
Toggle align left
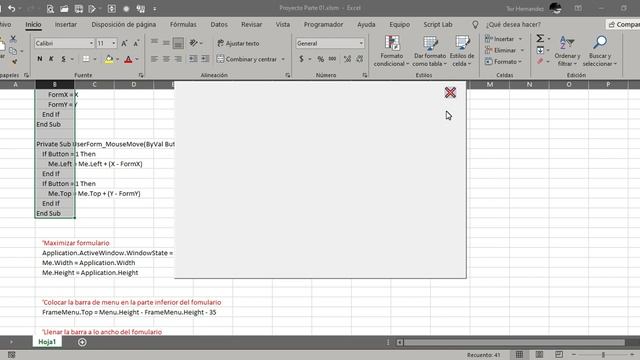click(154, 59)
